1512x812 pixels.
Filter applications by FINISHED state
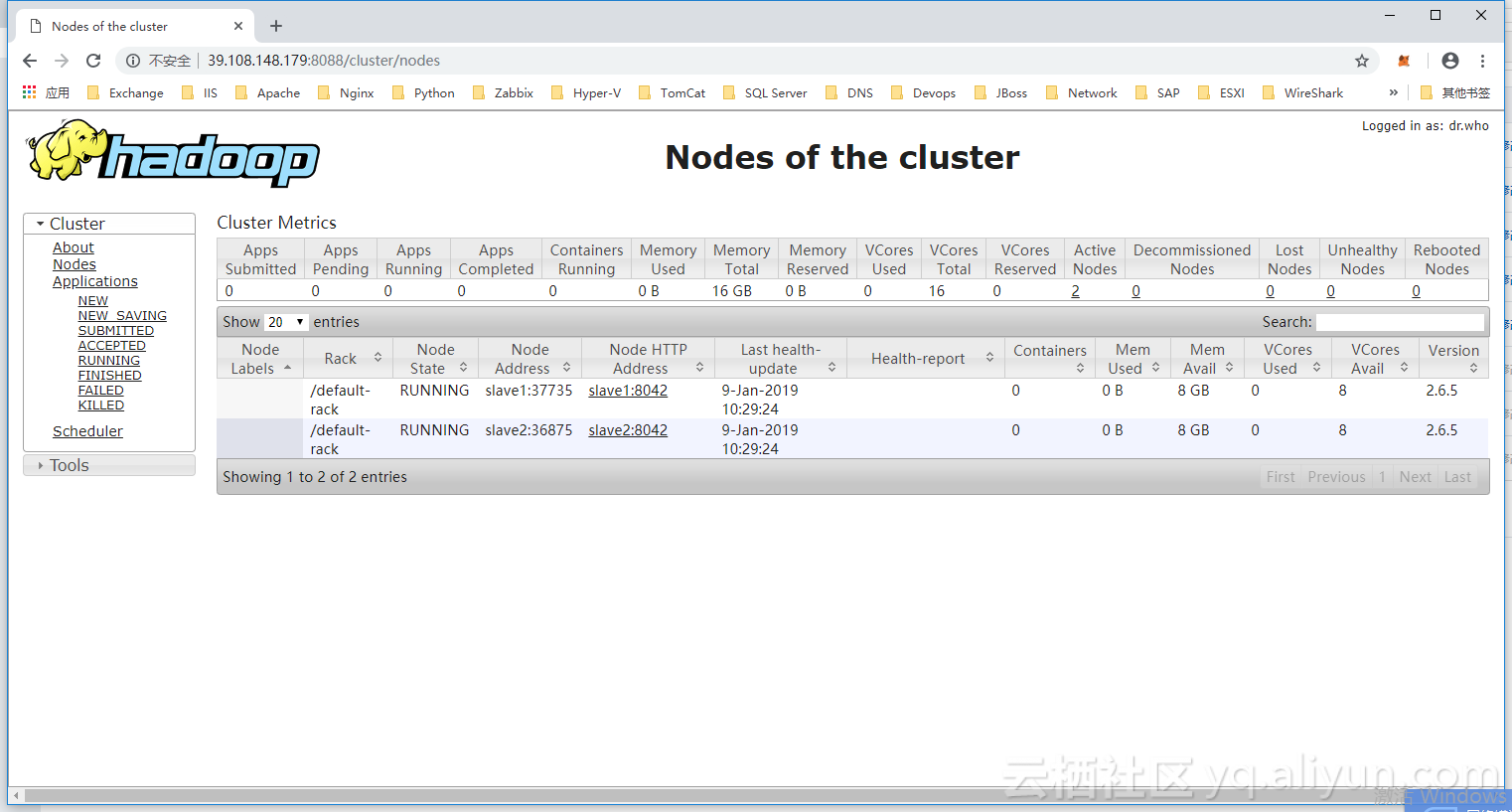pos(110,376)
